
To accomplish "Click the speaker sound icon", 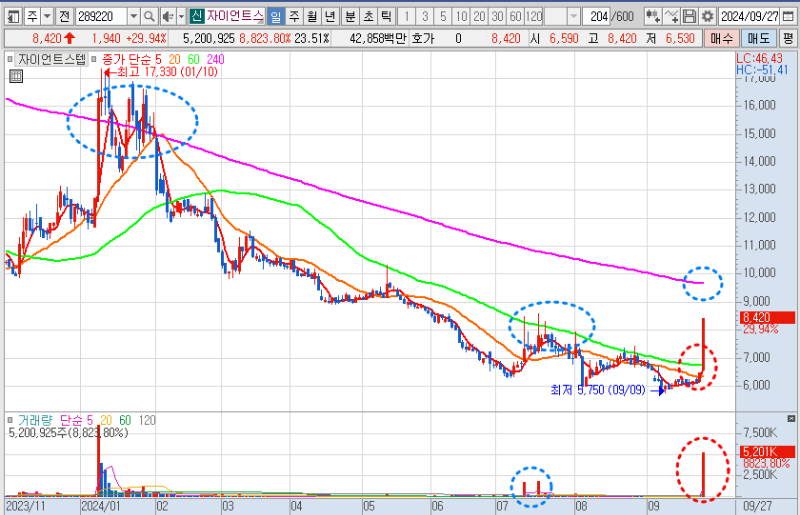I will click(167, 17).
